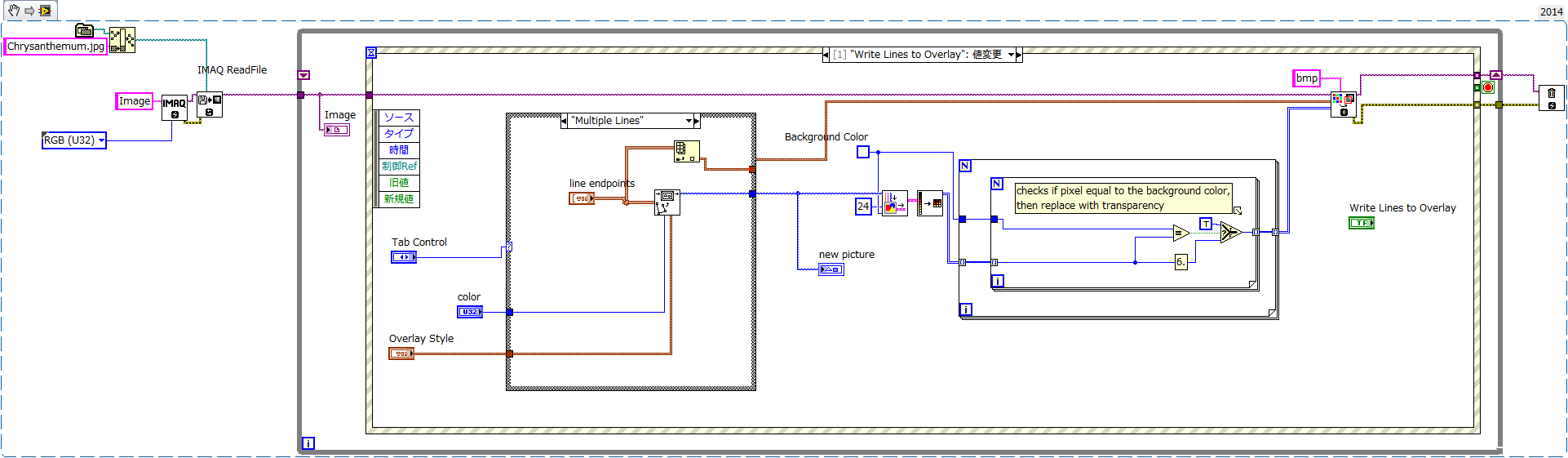Select the Select function node
This screenshot has width=1568, height=458.
pyautogui.click(x=1230, y=233)
